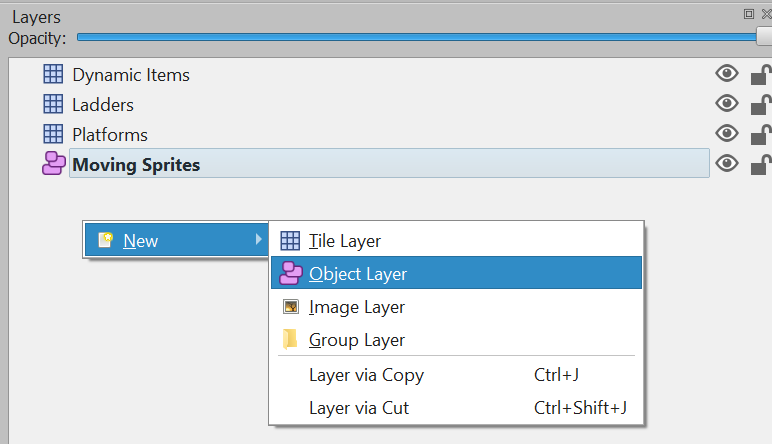Image resolution: width=772 pixels, height=444 pixels.
Task: Click the Opacity label
Action: coord(37,38)
